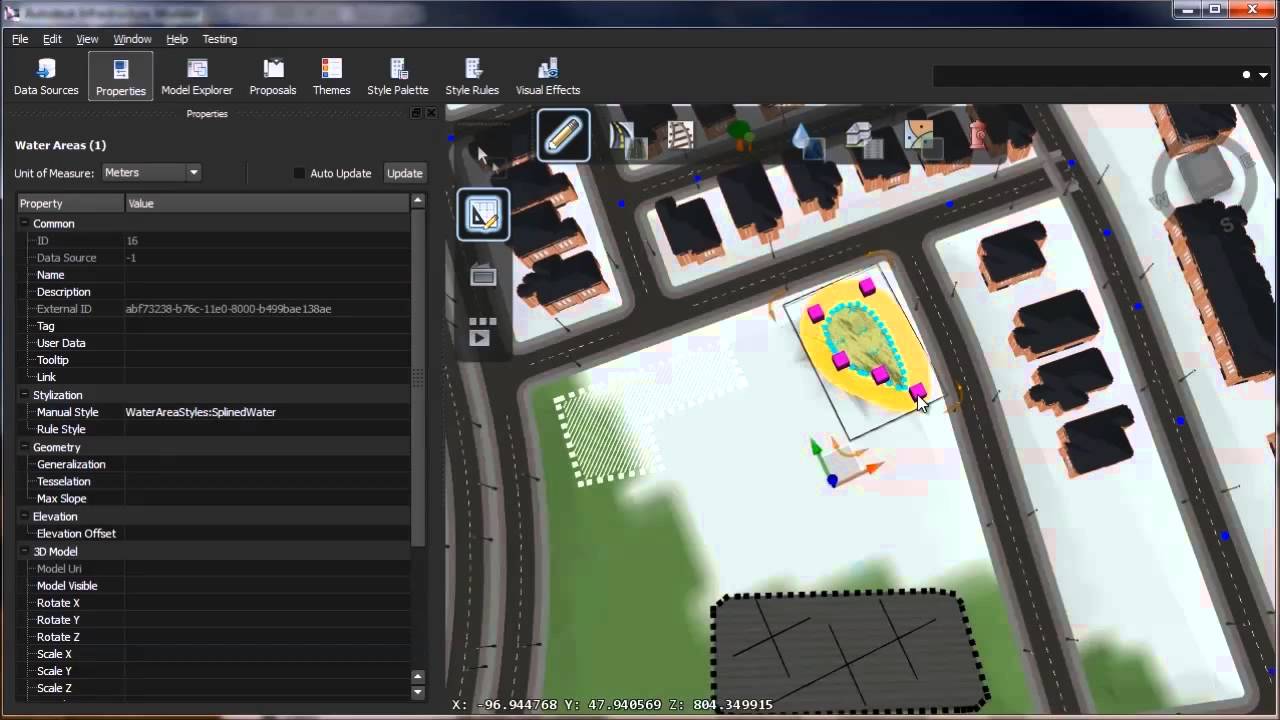This screenshot has height=720, width=1280.
Task: Open the Window menu
Action: pos(132,39)
